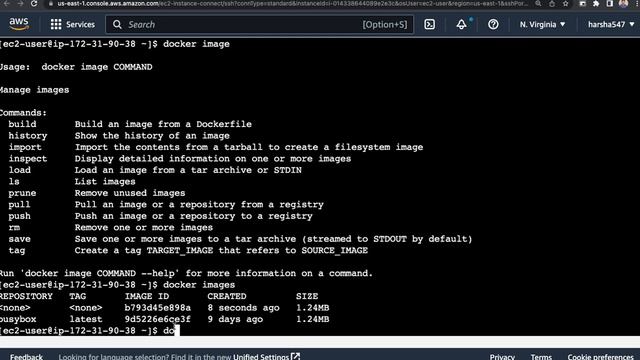Open the browser extensions puzzle icon
This screenshot has width=640, height=360.
596,4
